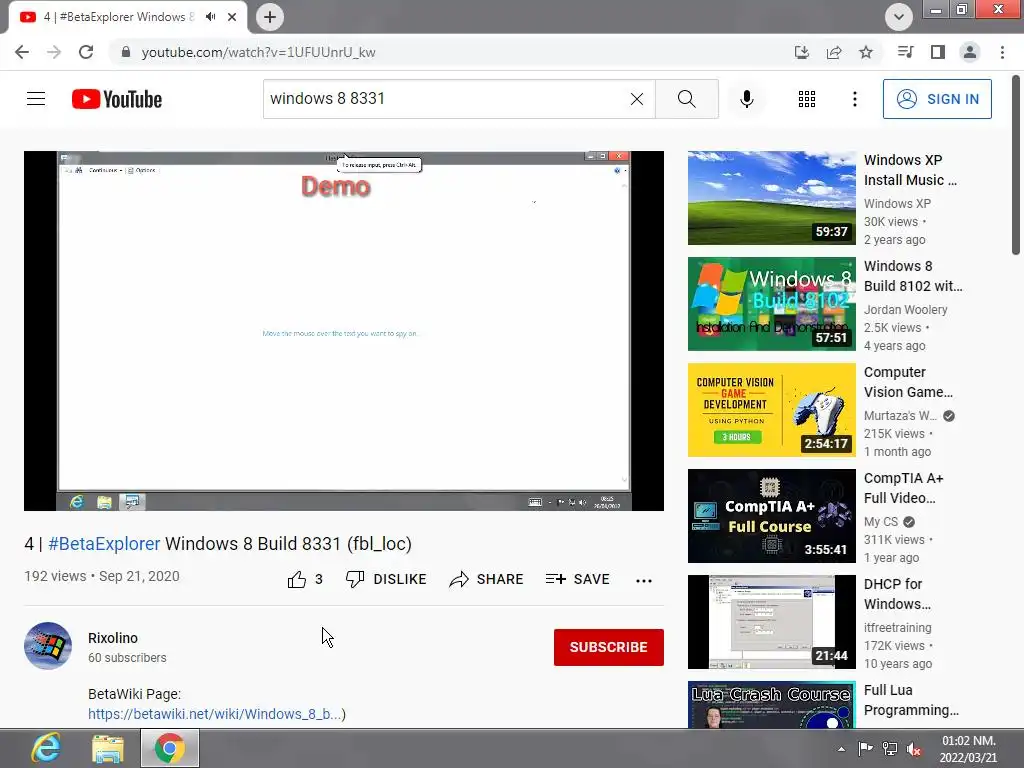Go back with browser back arrow
Viewport: 1024px width, 768px height.
[22, 52]
